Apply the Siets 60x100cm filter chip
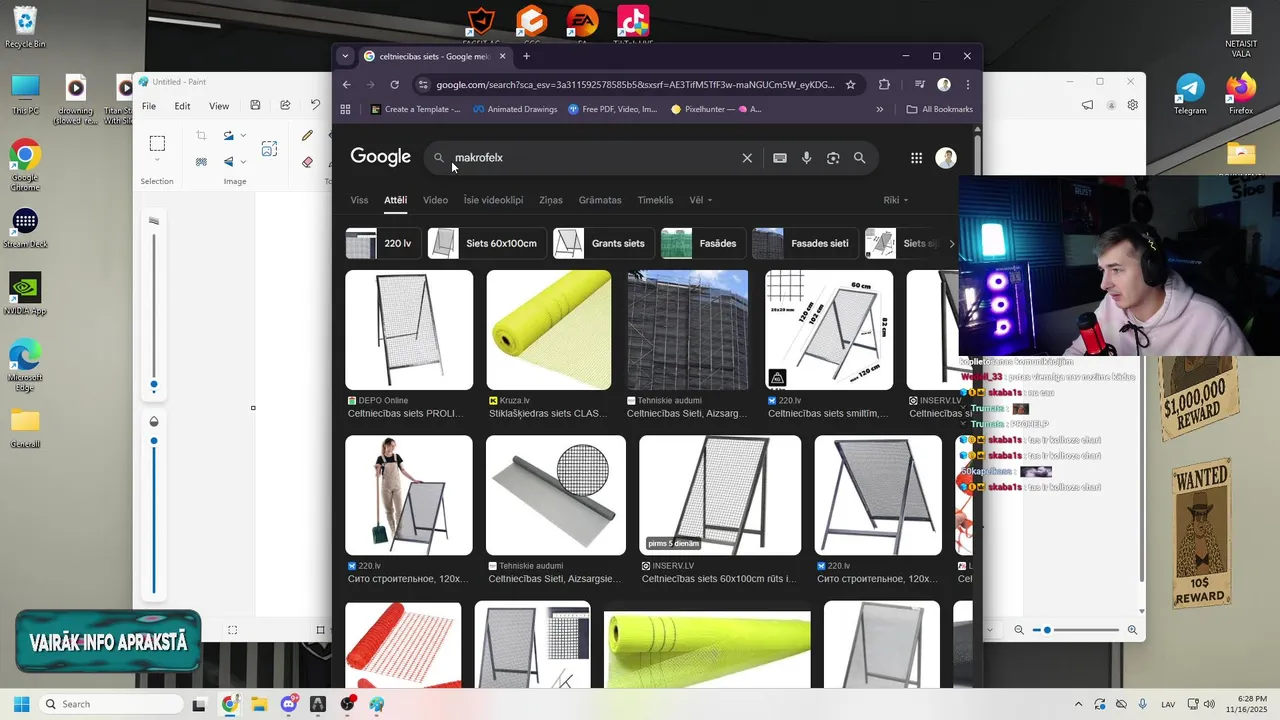1280x720 pixels. pos(486,243)
